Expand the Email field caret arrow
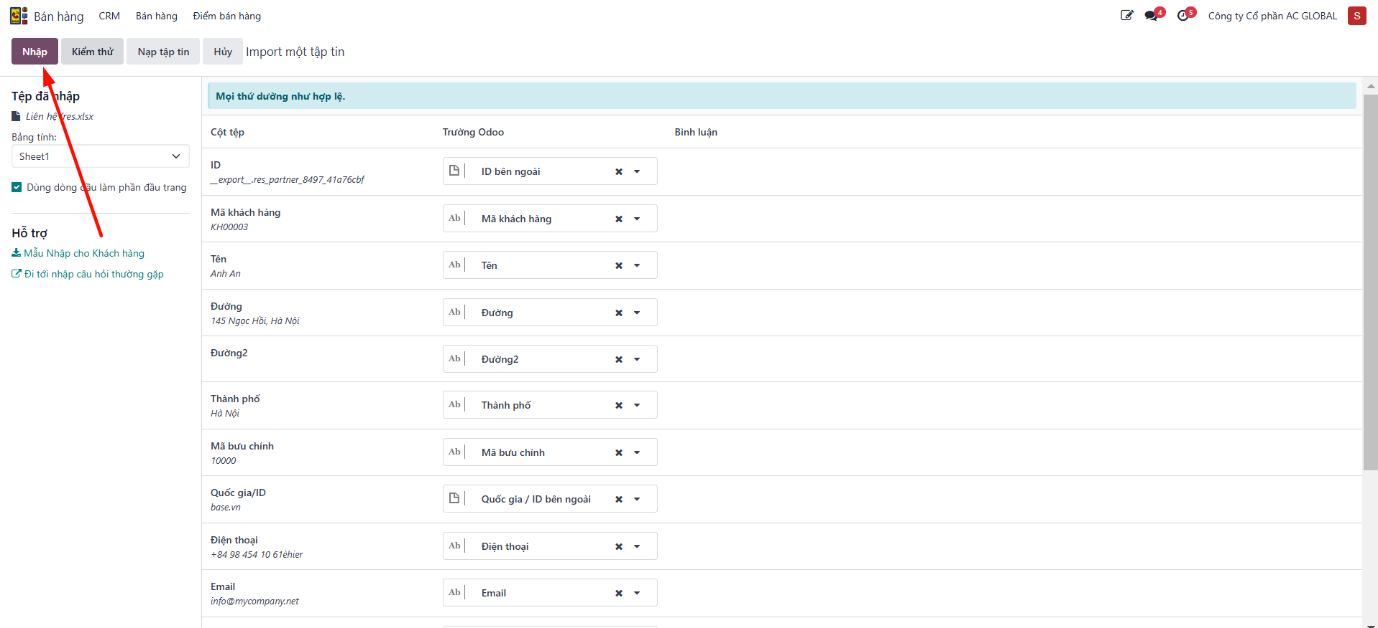This screenshot has height=628, width=1378. point(637,593)
